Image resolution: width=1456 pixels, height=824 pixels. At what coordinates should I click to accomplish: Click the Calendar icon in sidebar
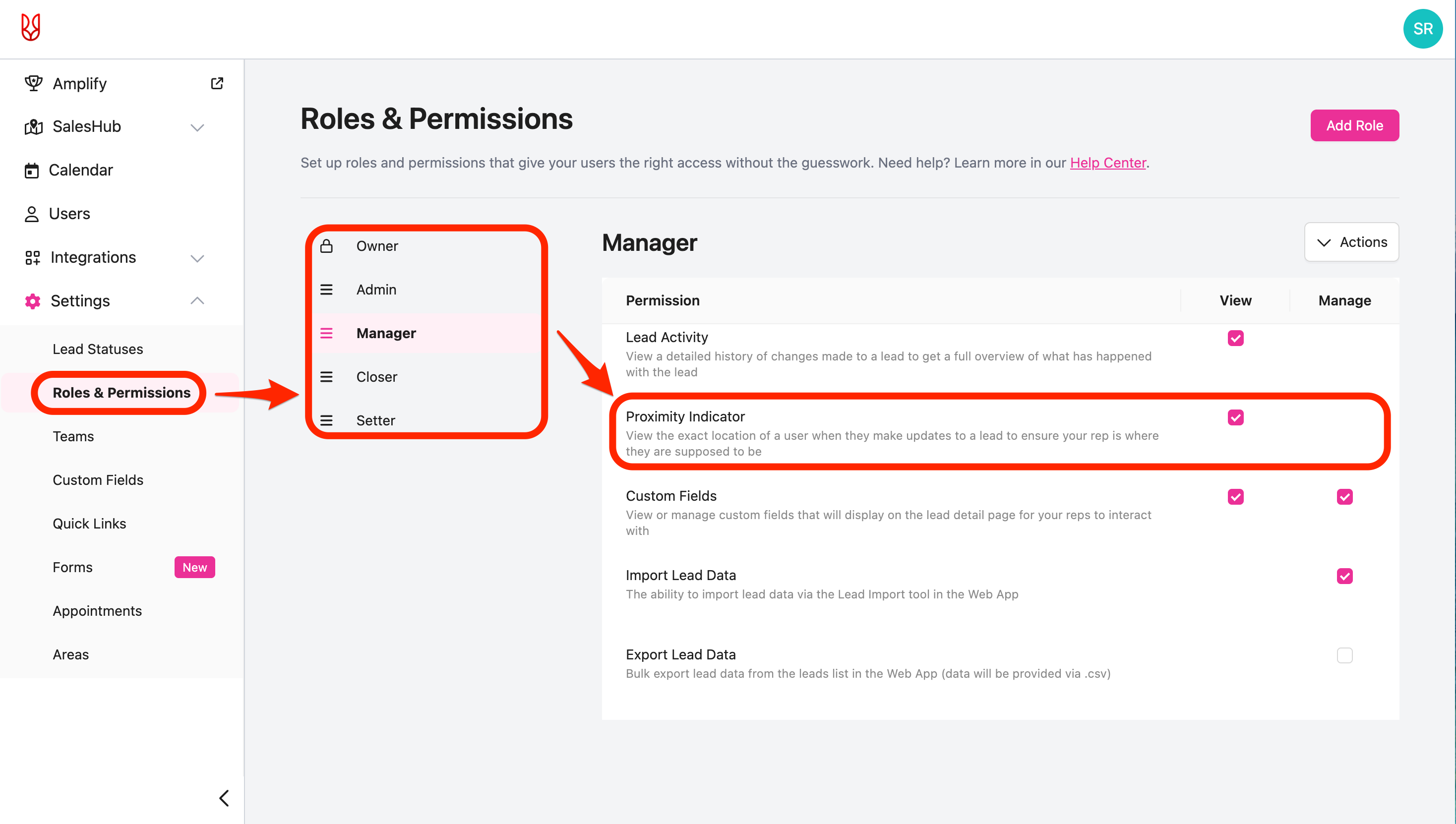click(32, 171)
